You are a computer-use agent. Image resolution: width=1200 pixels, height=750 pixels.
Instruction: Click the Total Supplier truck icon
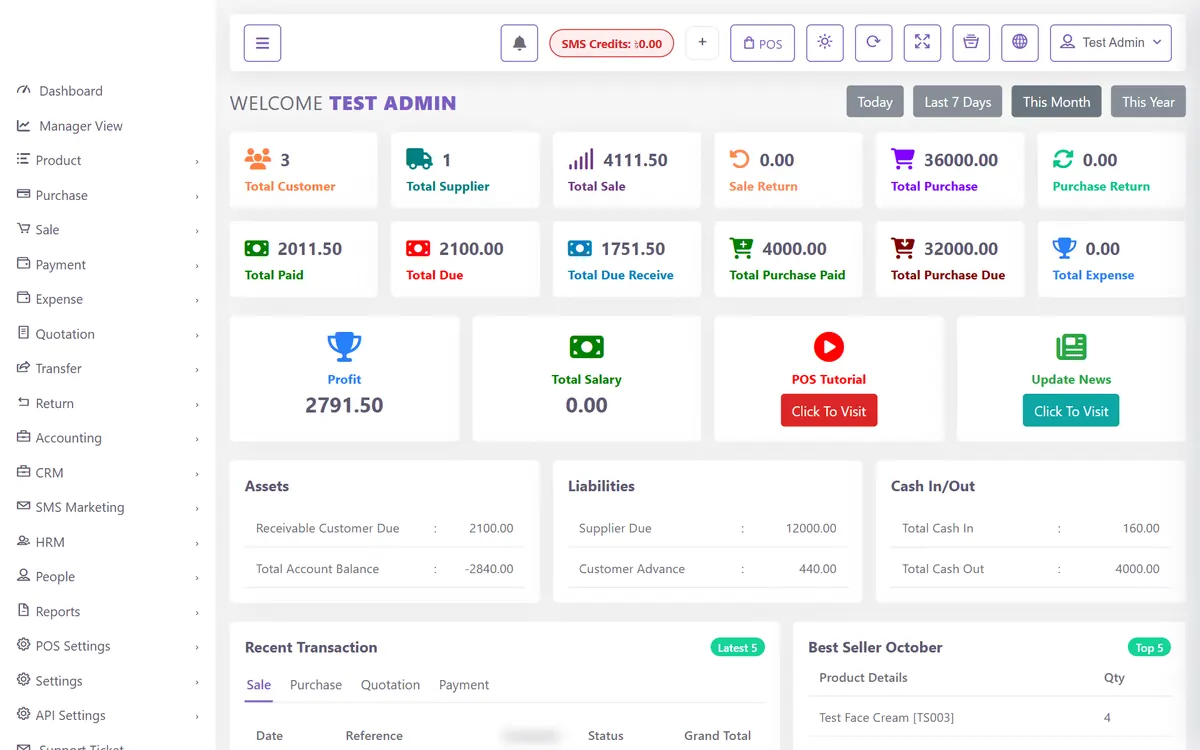tap(419, 159)
